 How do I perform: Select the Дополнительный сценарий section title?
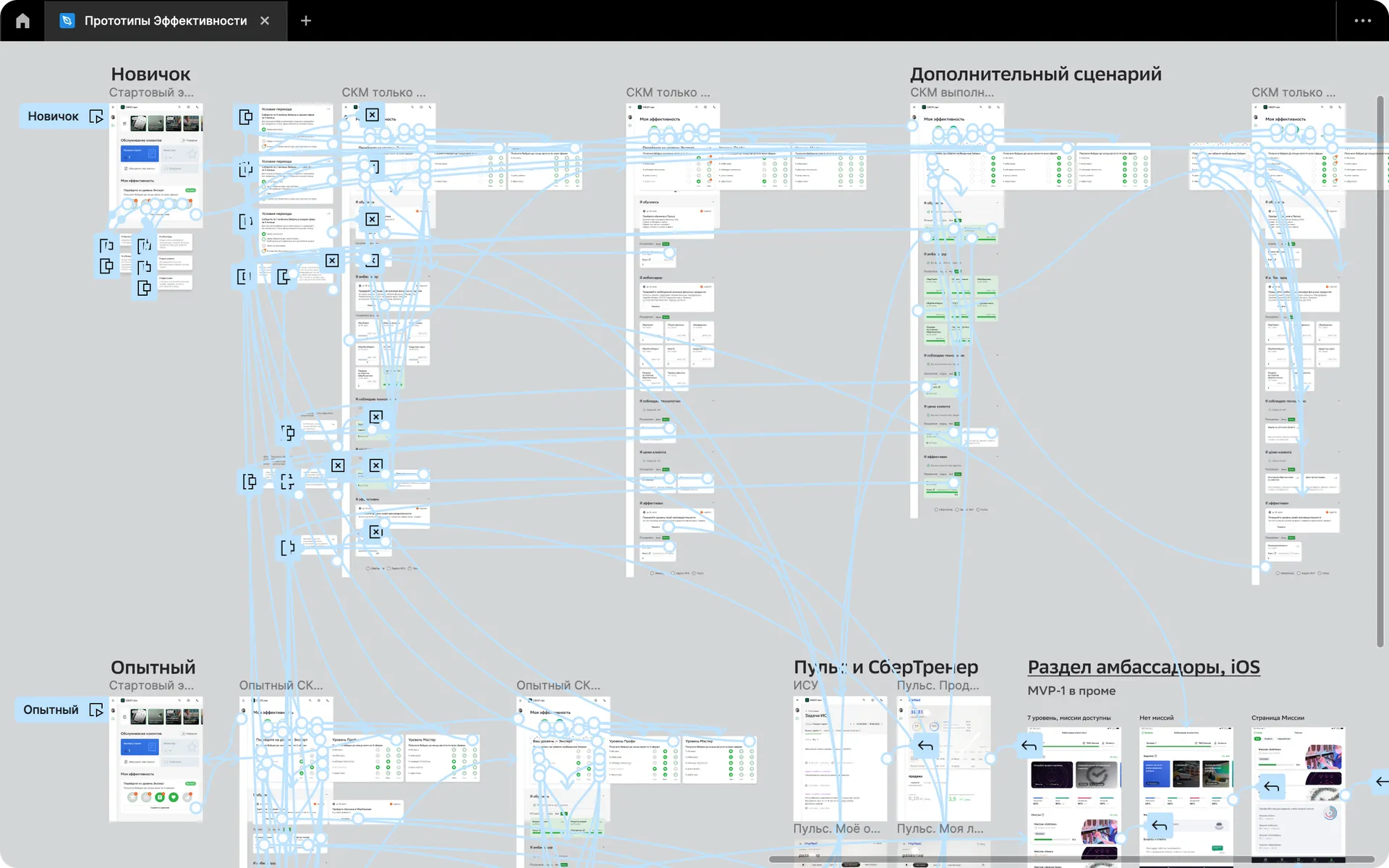1035,74
